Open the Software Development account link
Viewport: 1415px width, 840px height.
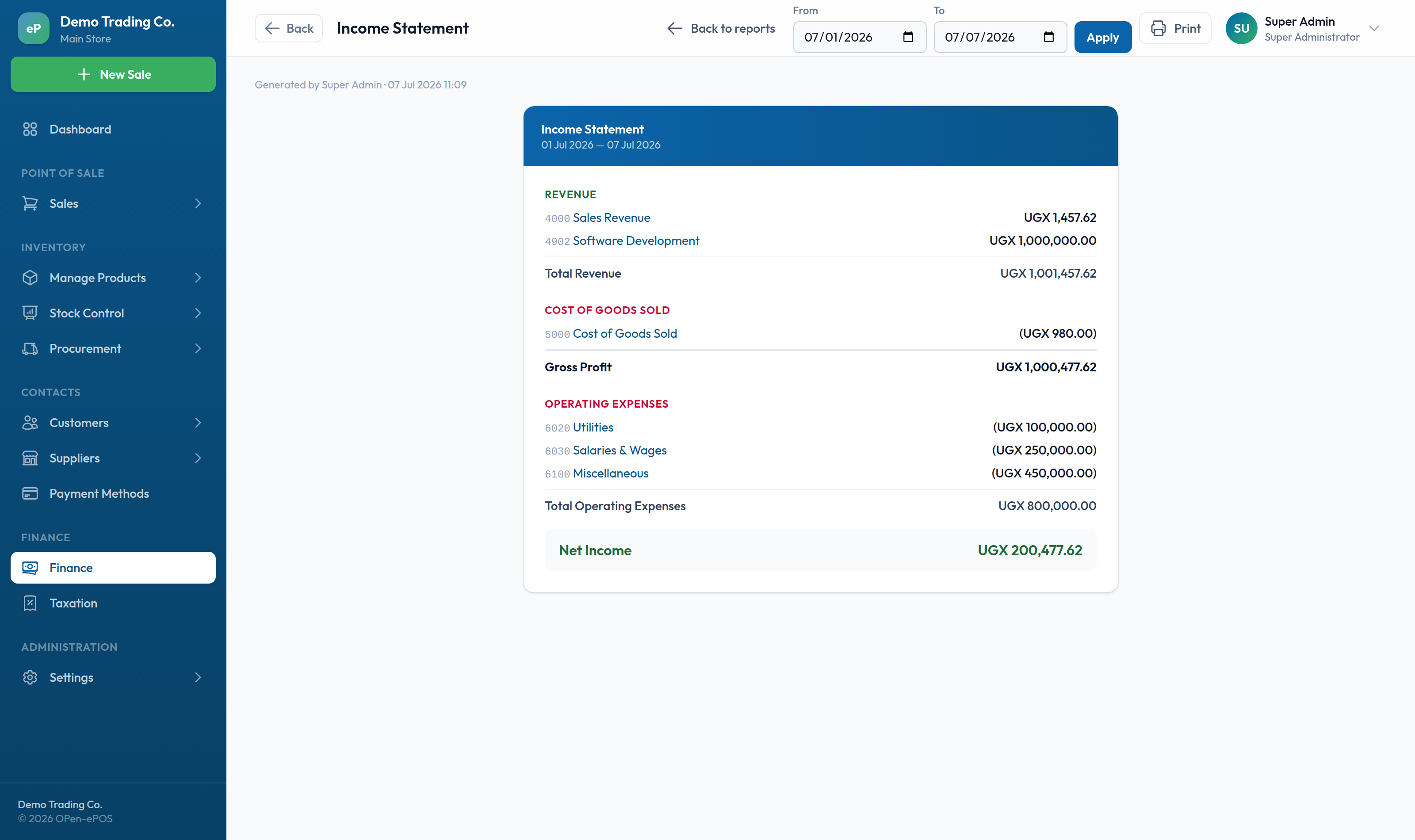[x=636, y=241]
